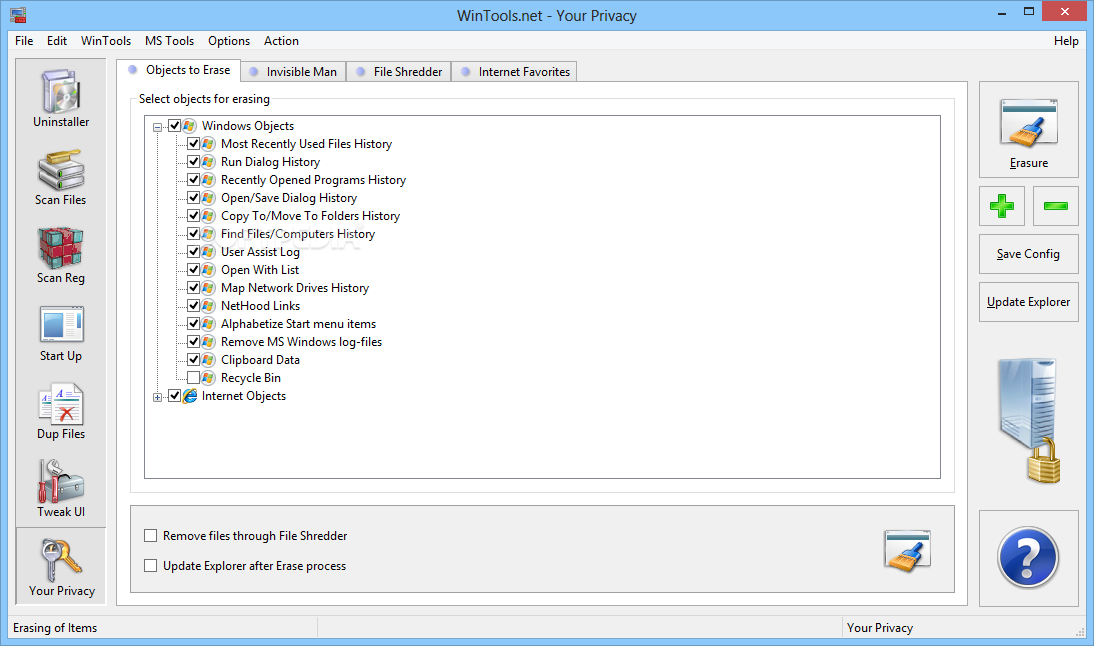Screen dimensions: 1094x646
Task: Expand the Internet Objects tree node
Action: pyautogui.click(x=158, y=397)
